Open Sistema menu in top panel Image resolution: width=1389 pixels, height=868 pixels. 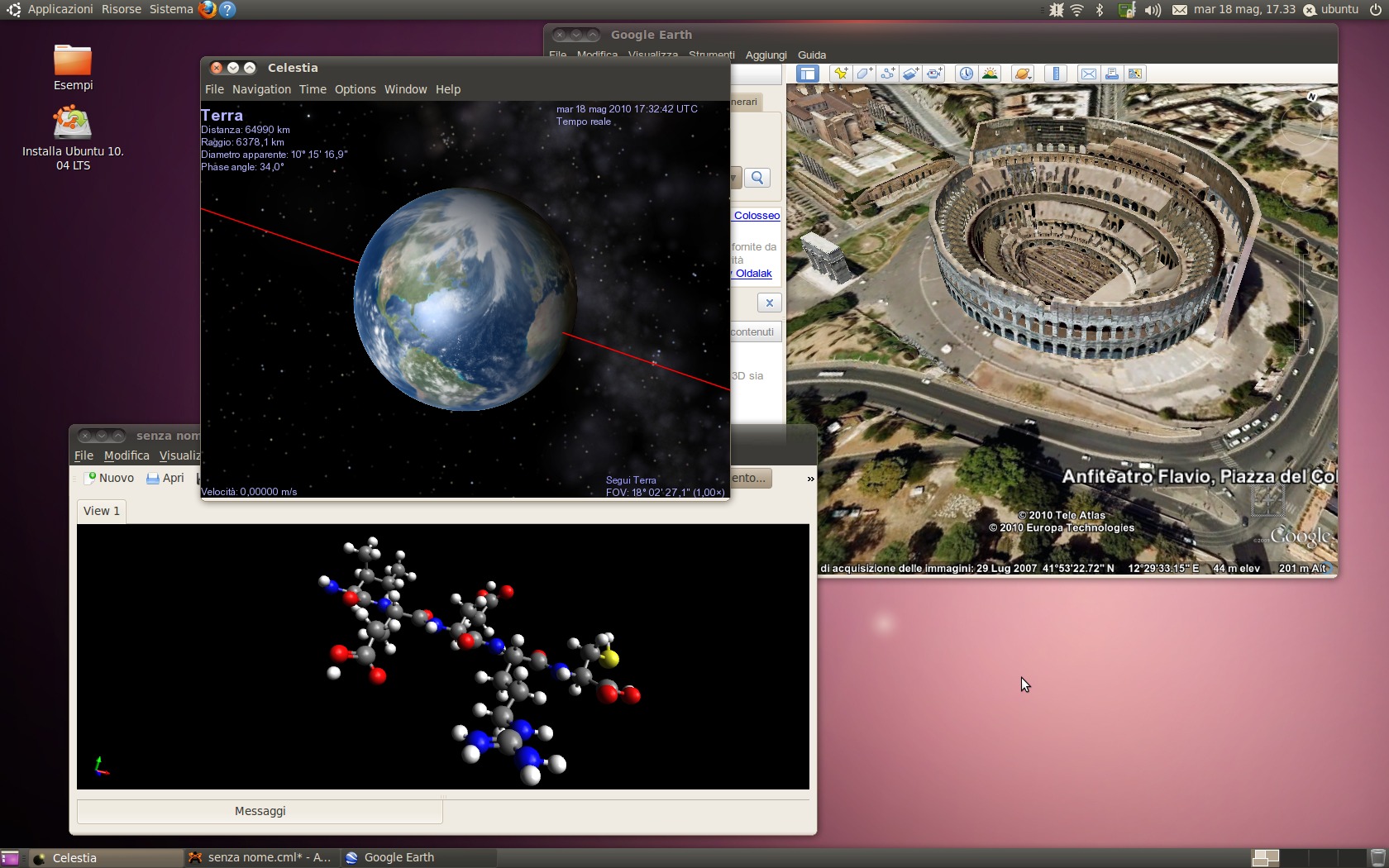pyautogui.click(x=171, y=9)
